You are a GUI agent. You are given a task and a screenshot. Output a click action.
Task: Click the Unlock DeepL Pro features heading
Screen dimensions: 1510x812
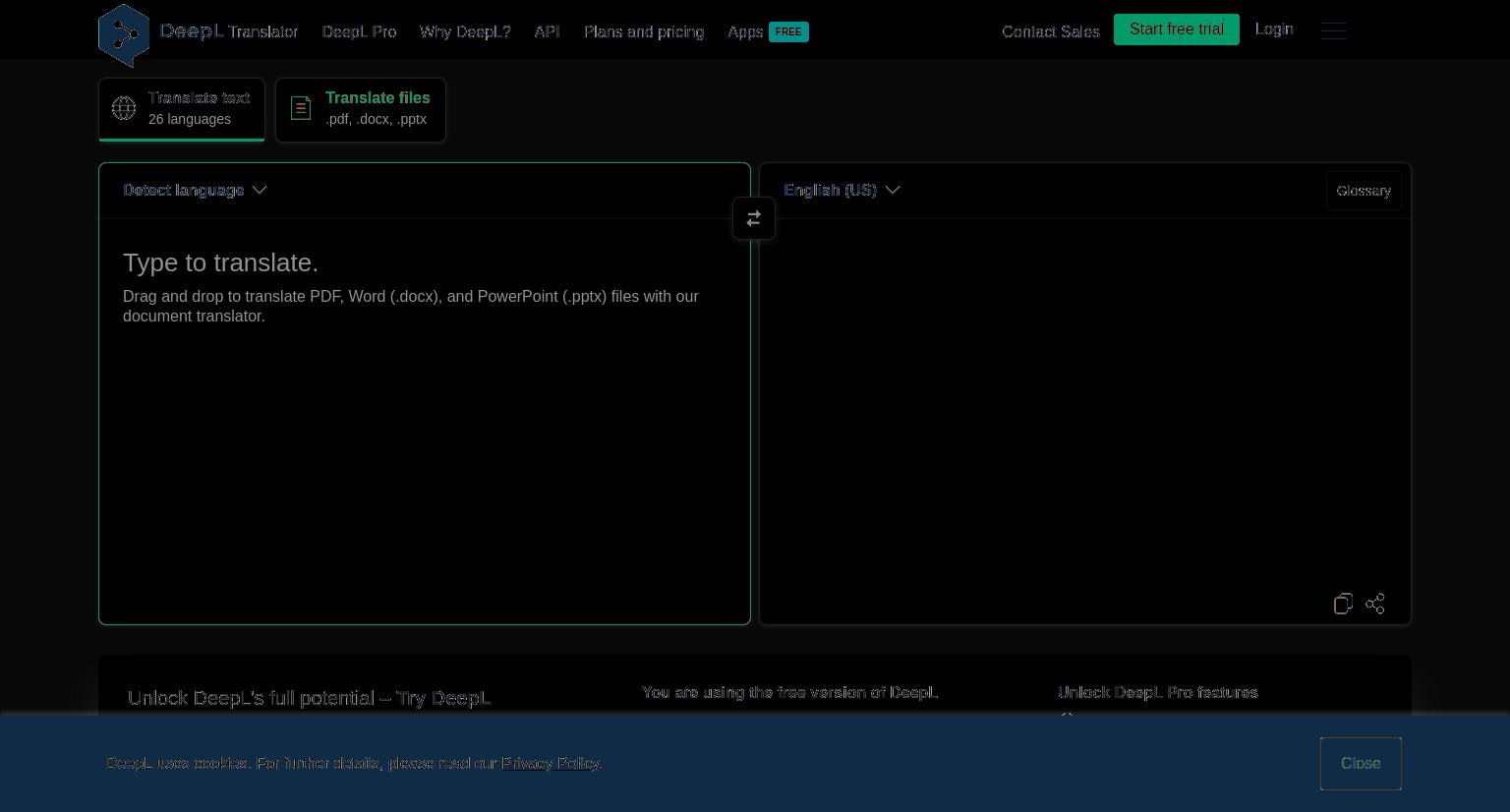click(1158, 693)
